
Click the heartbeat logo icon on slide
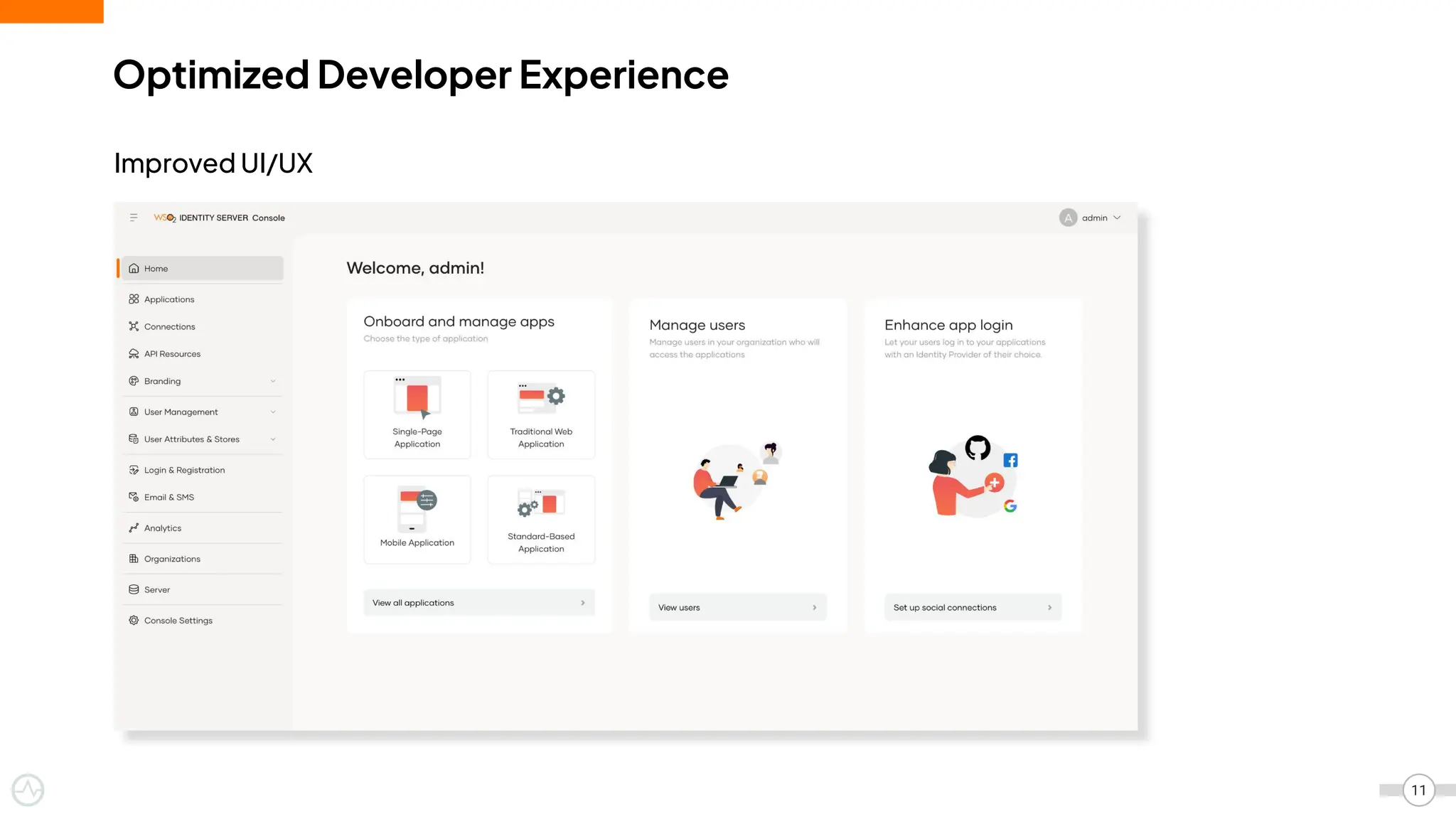(x=28, y=790)
